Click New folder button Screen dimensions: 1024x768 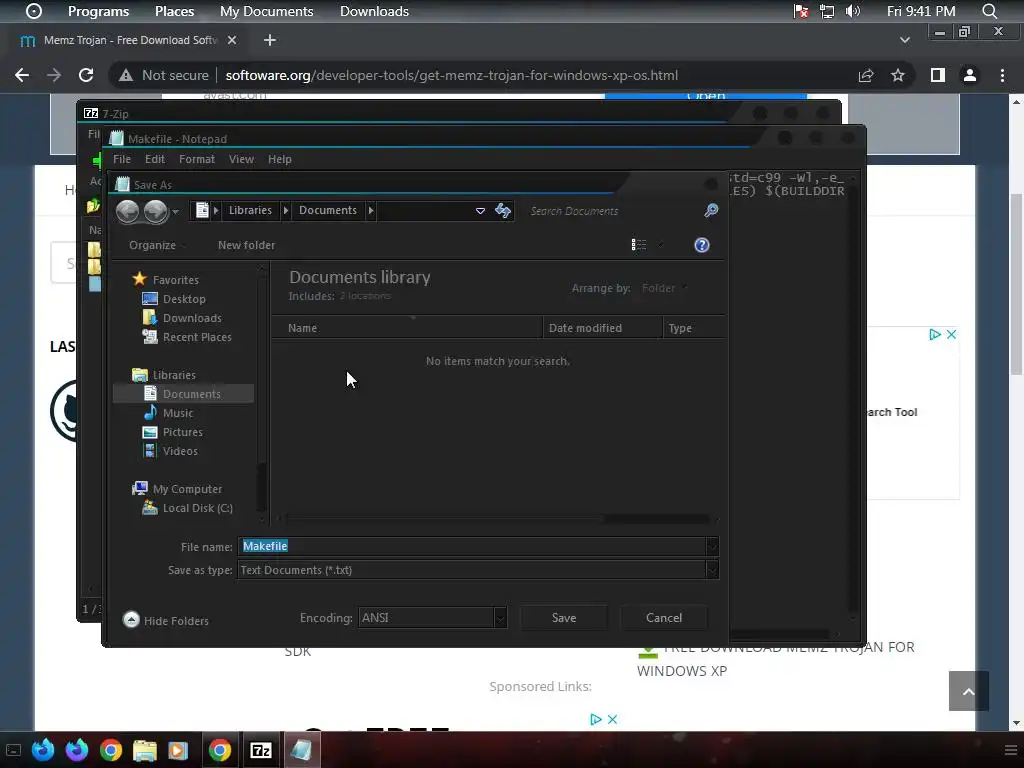pos(246,245)
